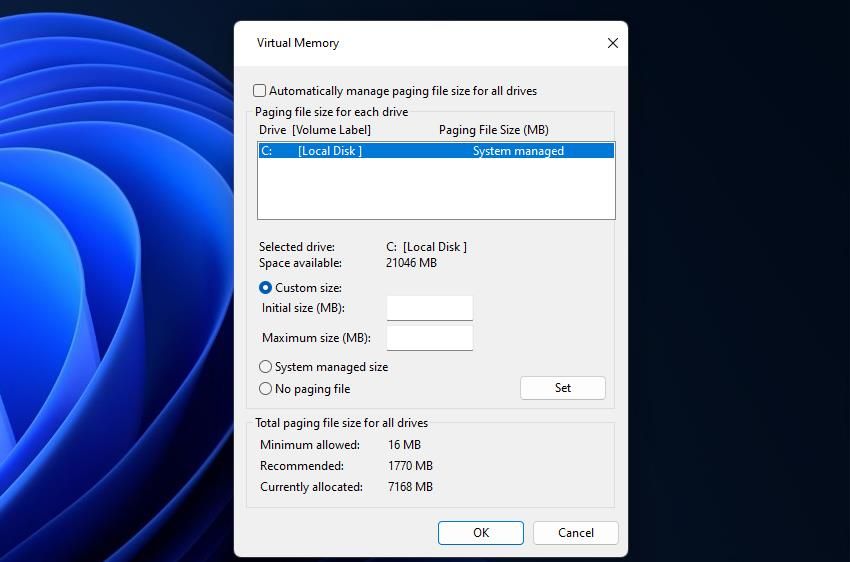The image size is (850, 562).
Task: Choose the Custom size radio option
Action: click(266, 288)
